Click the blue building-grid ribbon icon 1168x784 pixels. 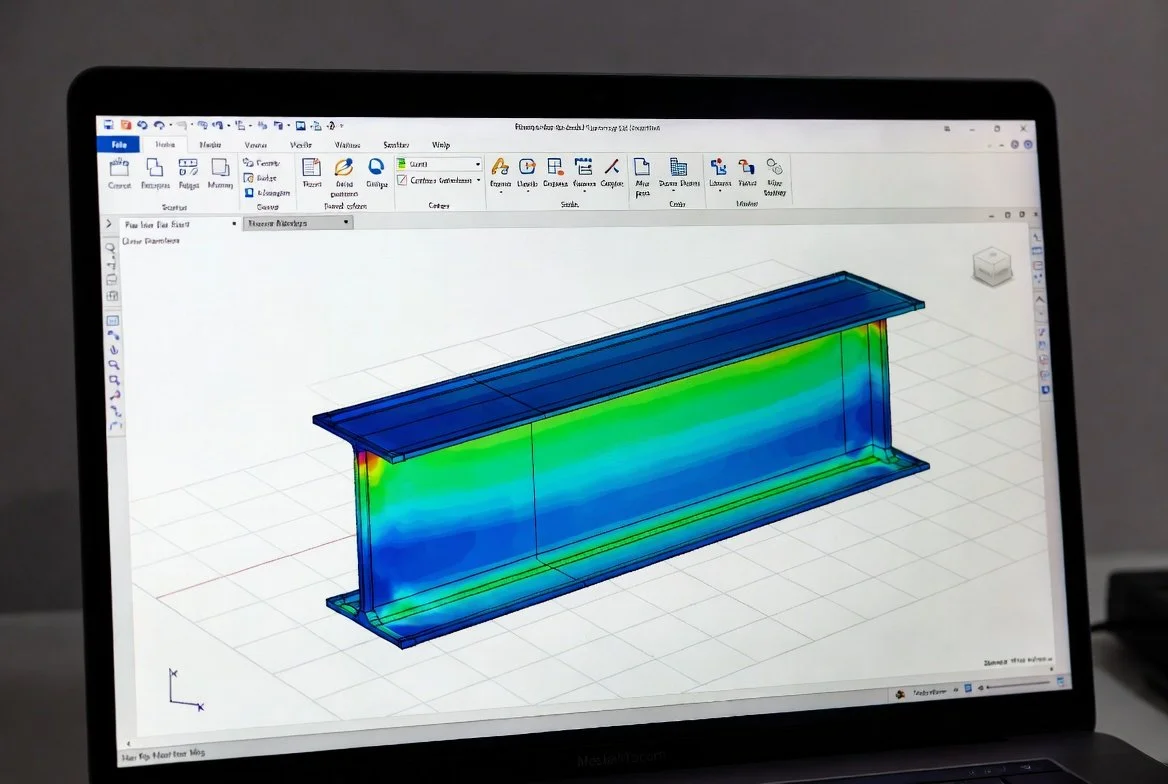pyautogui.click(x=678, y=166)
